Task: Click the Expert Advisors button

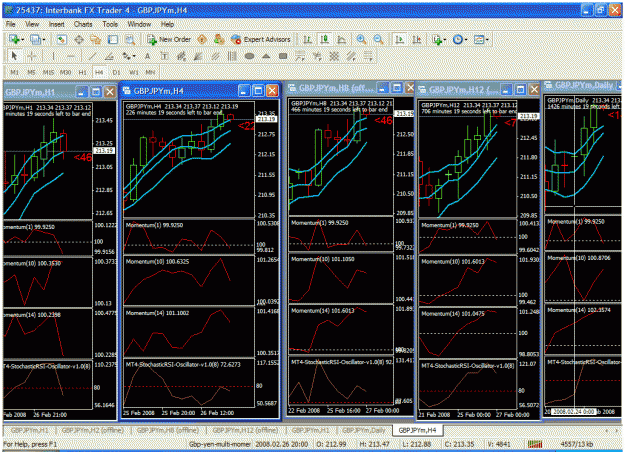Action: 261,39
